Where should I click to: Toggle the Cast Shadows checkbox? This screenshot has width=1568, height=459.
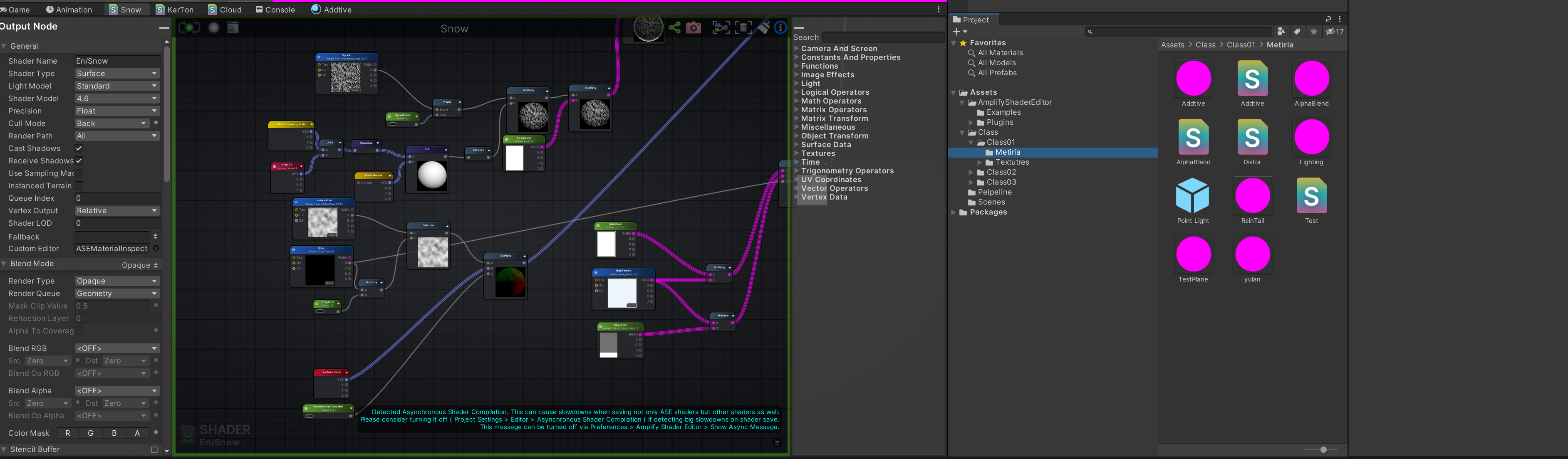[x=79, y=148]
